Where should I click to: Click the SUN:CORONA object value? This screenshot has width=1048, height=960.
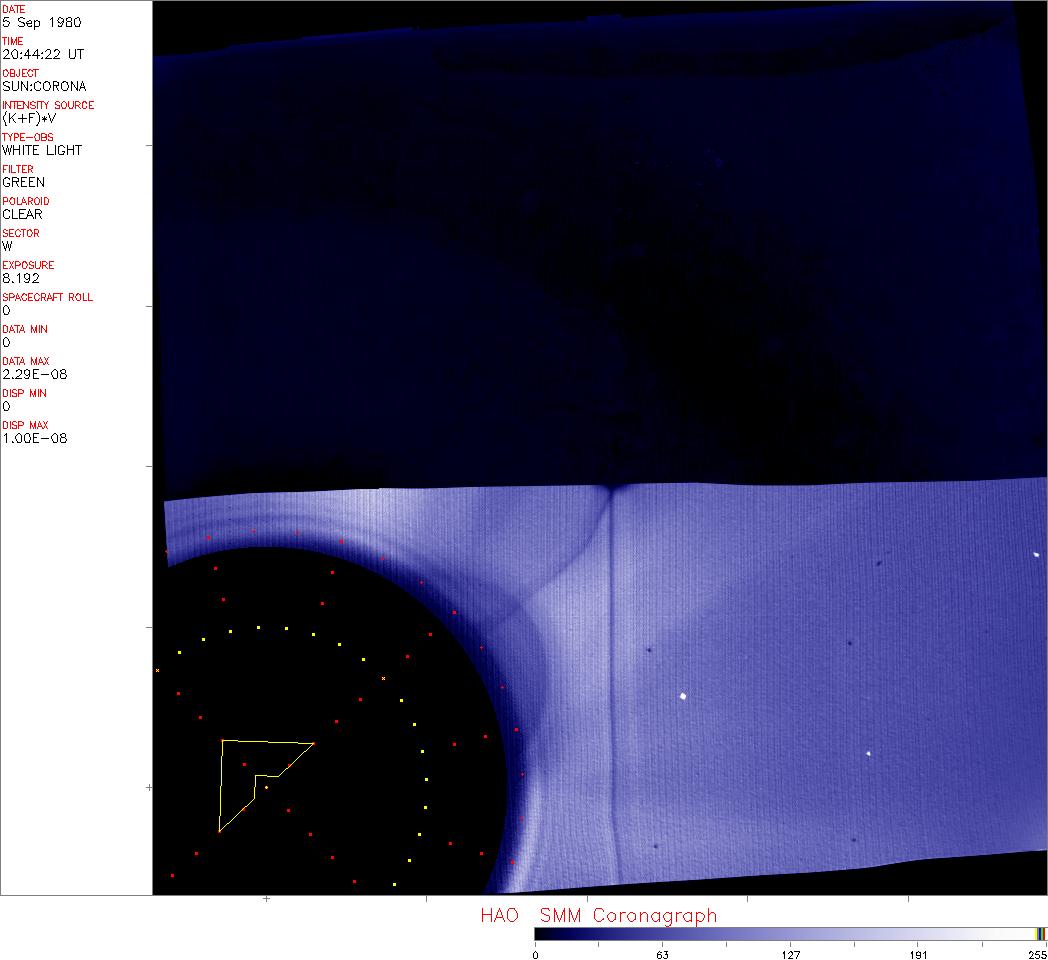pyautogui.click(x=44, y=86)
